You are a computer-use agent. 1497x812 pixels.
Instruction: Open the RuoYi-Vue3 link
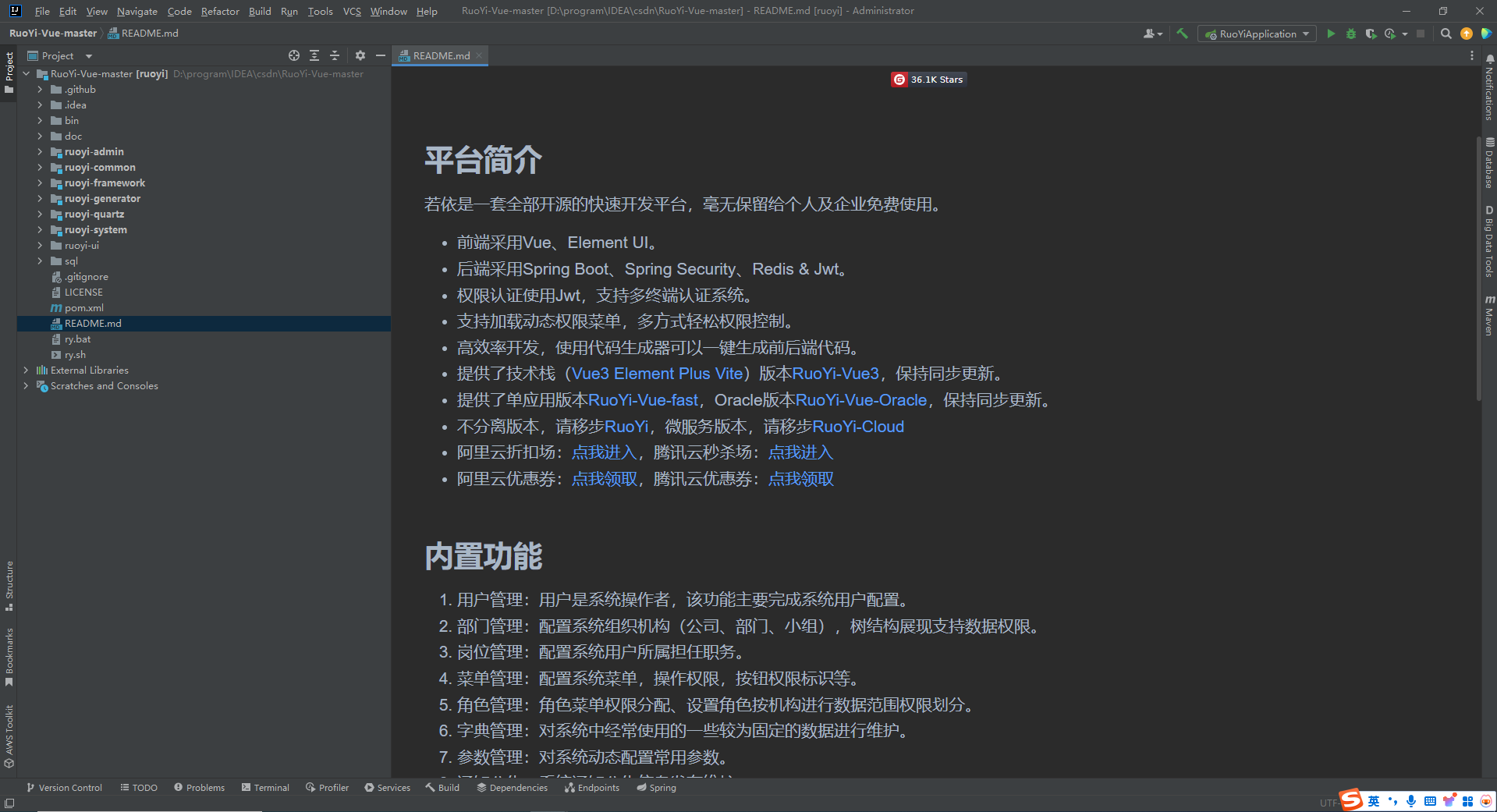coord(835,374)
